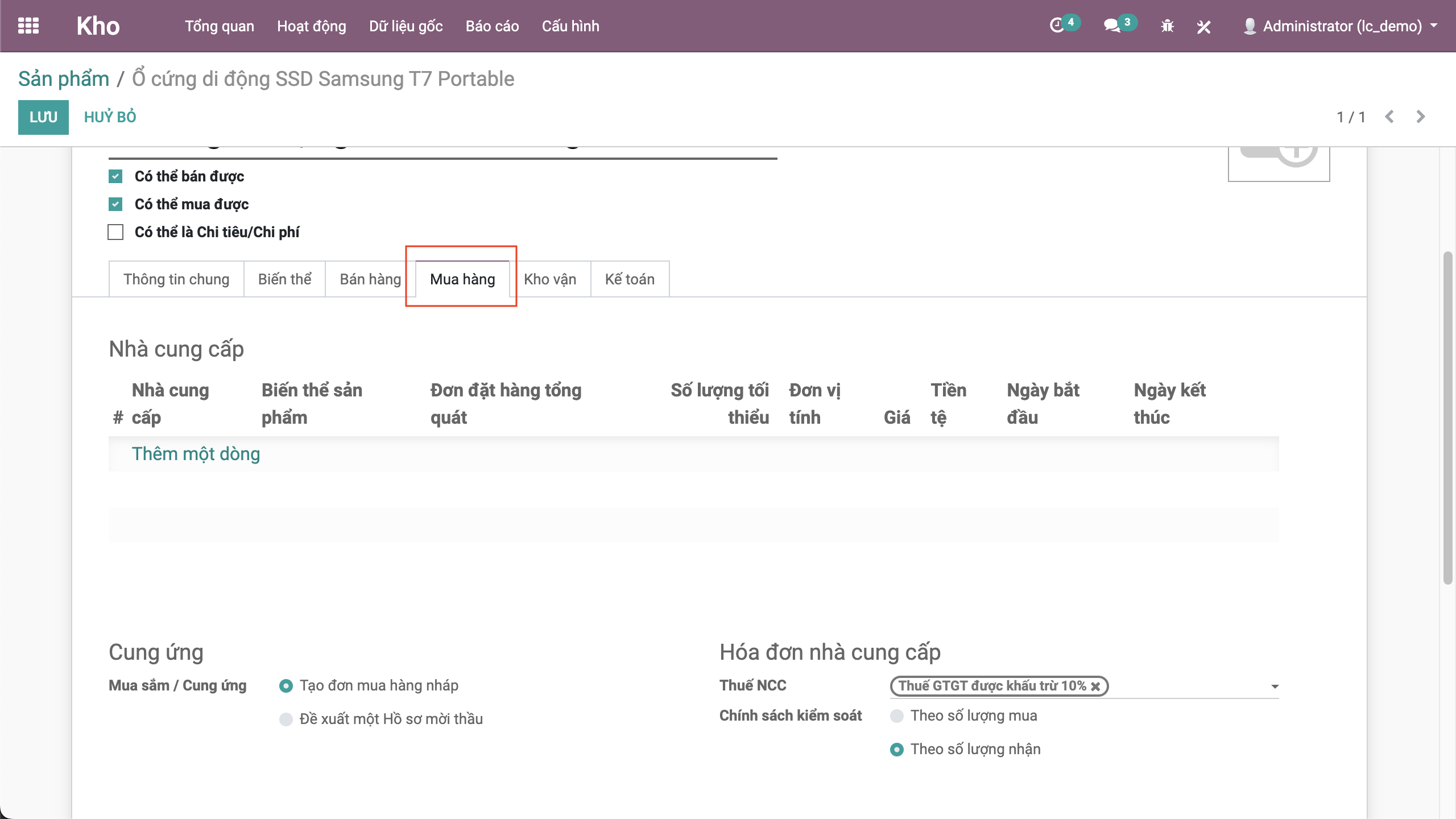The width and height of the screenshot is (1456, 819).
Task: Go to next record arrow
Action: click(1421, 117)
